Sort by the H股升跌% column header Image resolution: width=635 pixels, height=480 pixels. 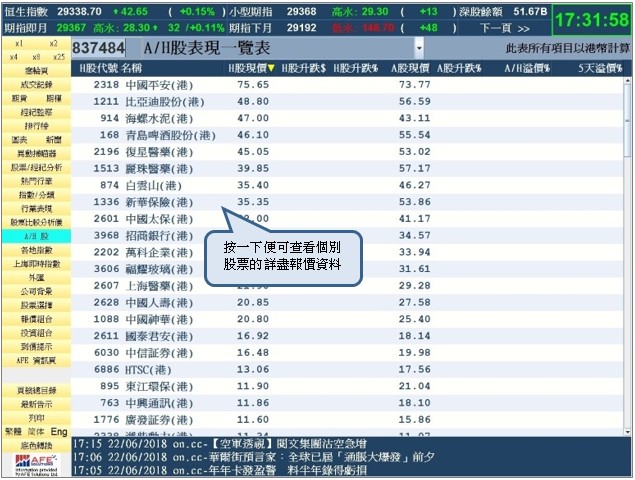coord(356,68)
